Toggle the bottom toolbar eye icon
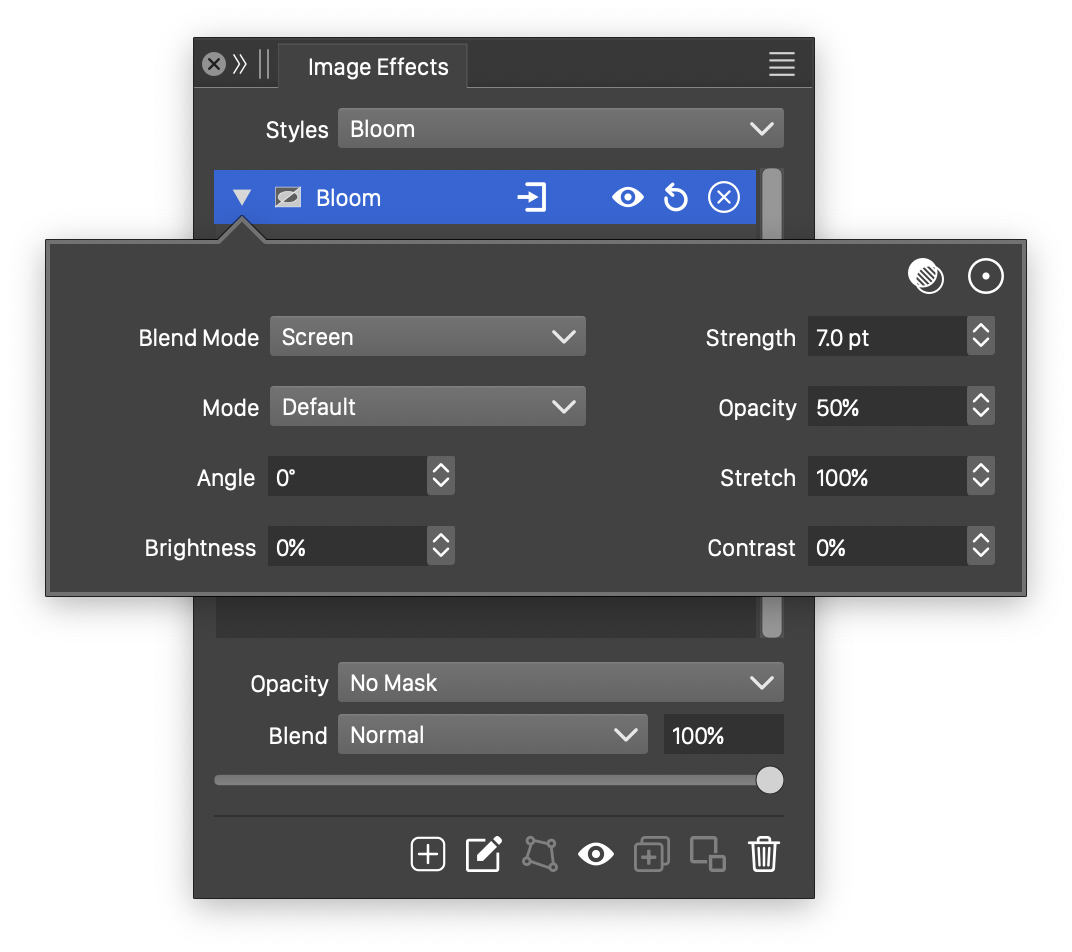 [596, 854]
